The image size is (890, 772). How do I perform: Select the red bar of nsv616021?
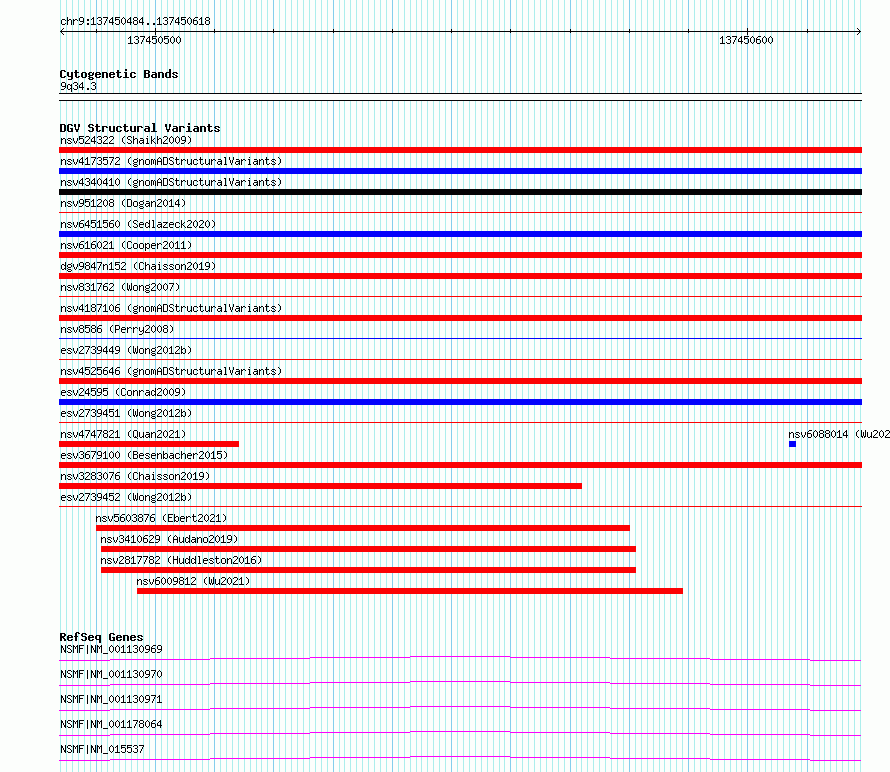click(x=460, y=255)
